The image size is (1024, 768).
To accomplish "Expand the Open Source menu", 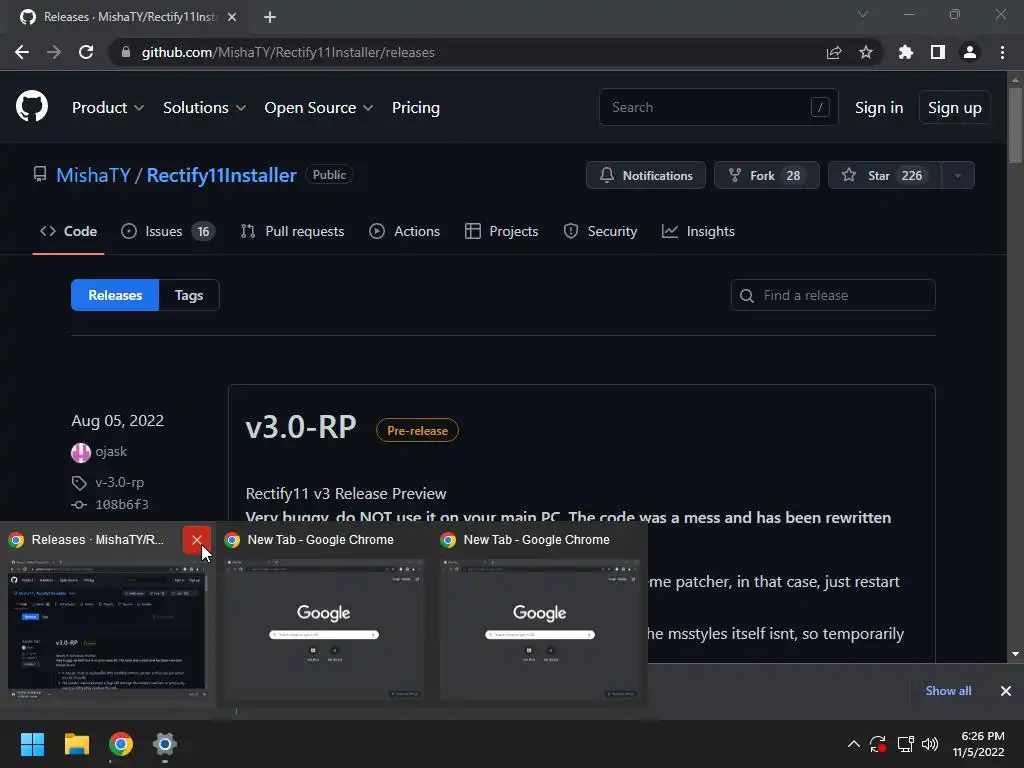I will point(319,108).
